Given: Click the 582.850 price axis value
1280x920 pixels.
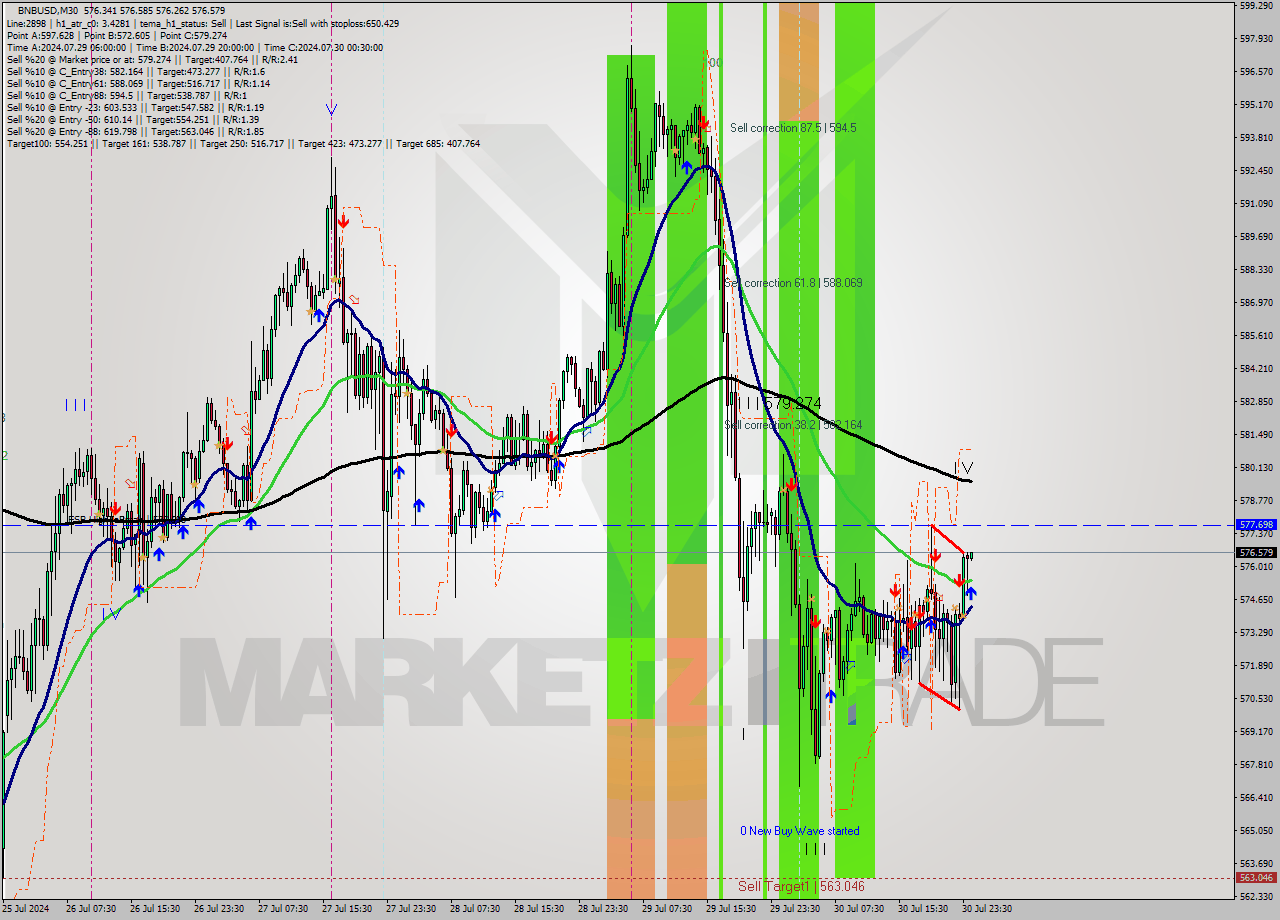Looking at the screenshot, I should (1256, 402).
